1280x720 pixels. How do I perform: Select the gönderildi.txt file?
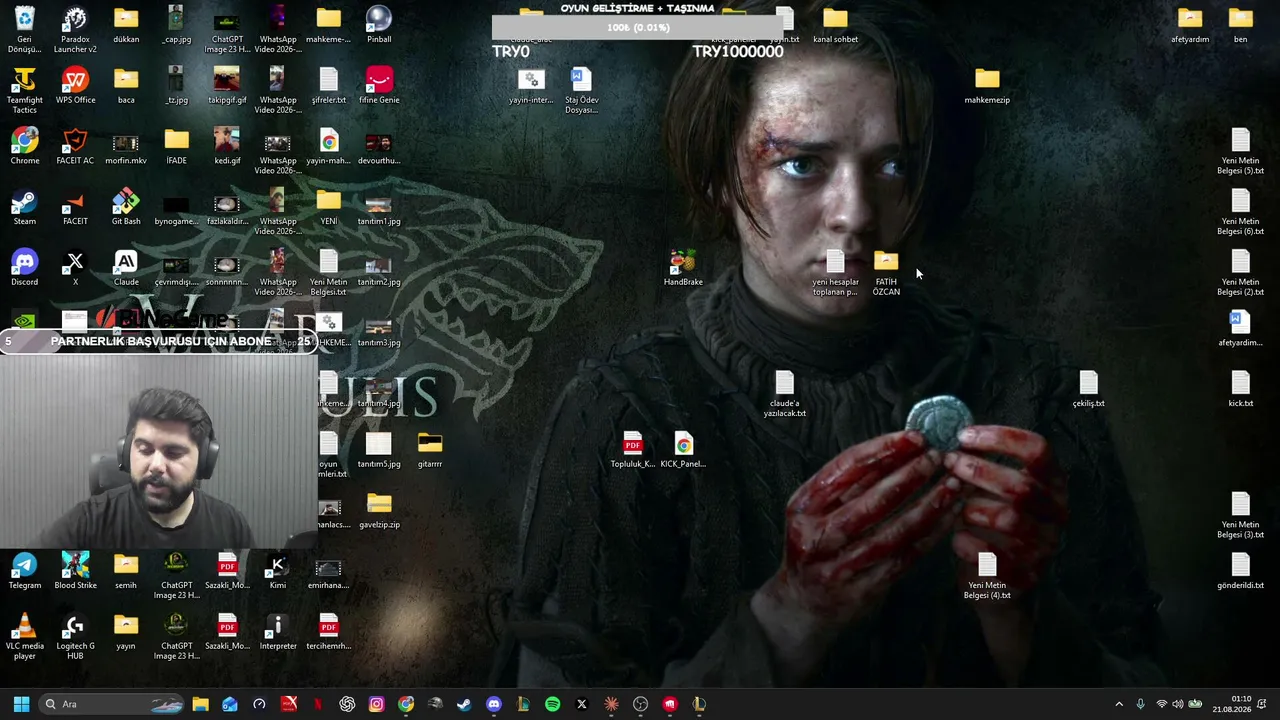[1241, 571]
